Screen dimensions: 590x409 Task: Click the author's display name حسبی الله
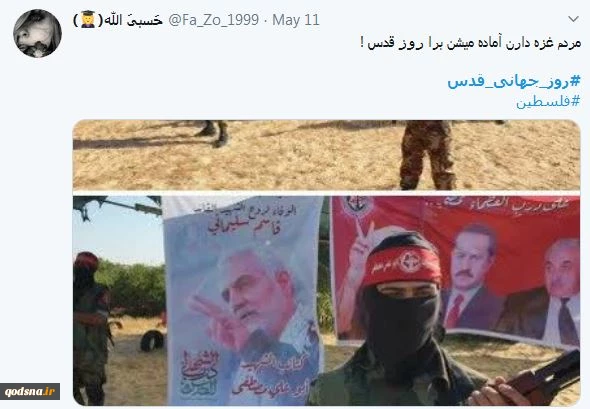tap(133, 20)
